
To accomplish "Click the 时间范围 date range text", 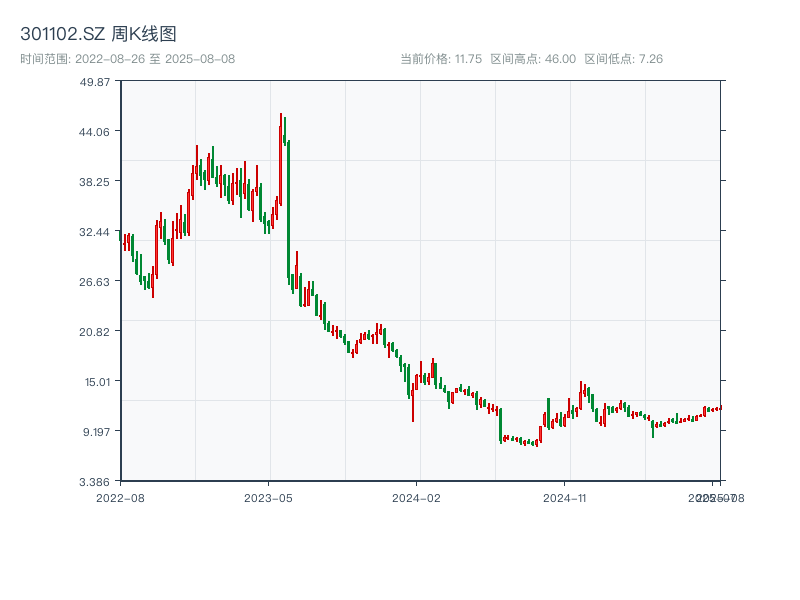I will 127,59.
